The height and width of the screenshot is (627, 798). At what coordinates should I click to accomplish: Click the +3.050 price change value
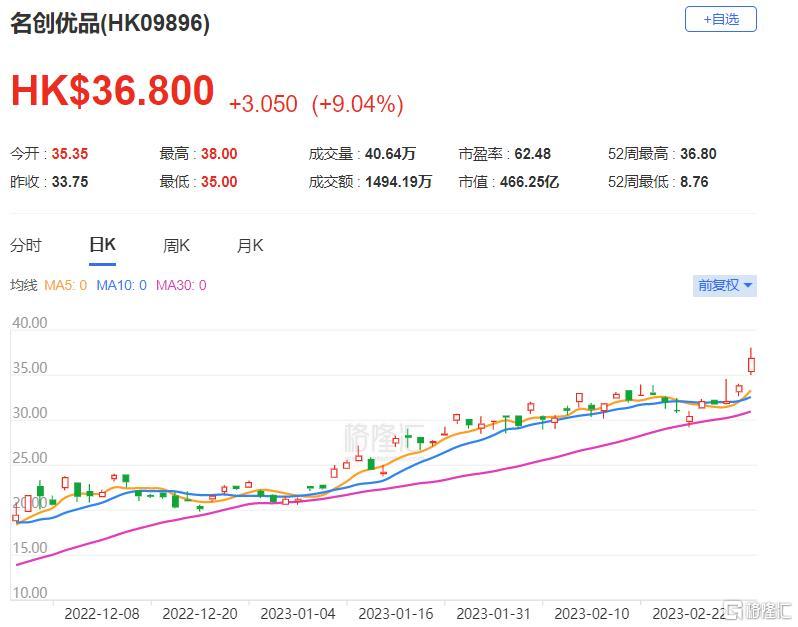(x=263, y=104)
